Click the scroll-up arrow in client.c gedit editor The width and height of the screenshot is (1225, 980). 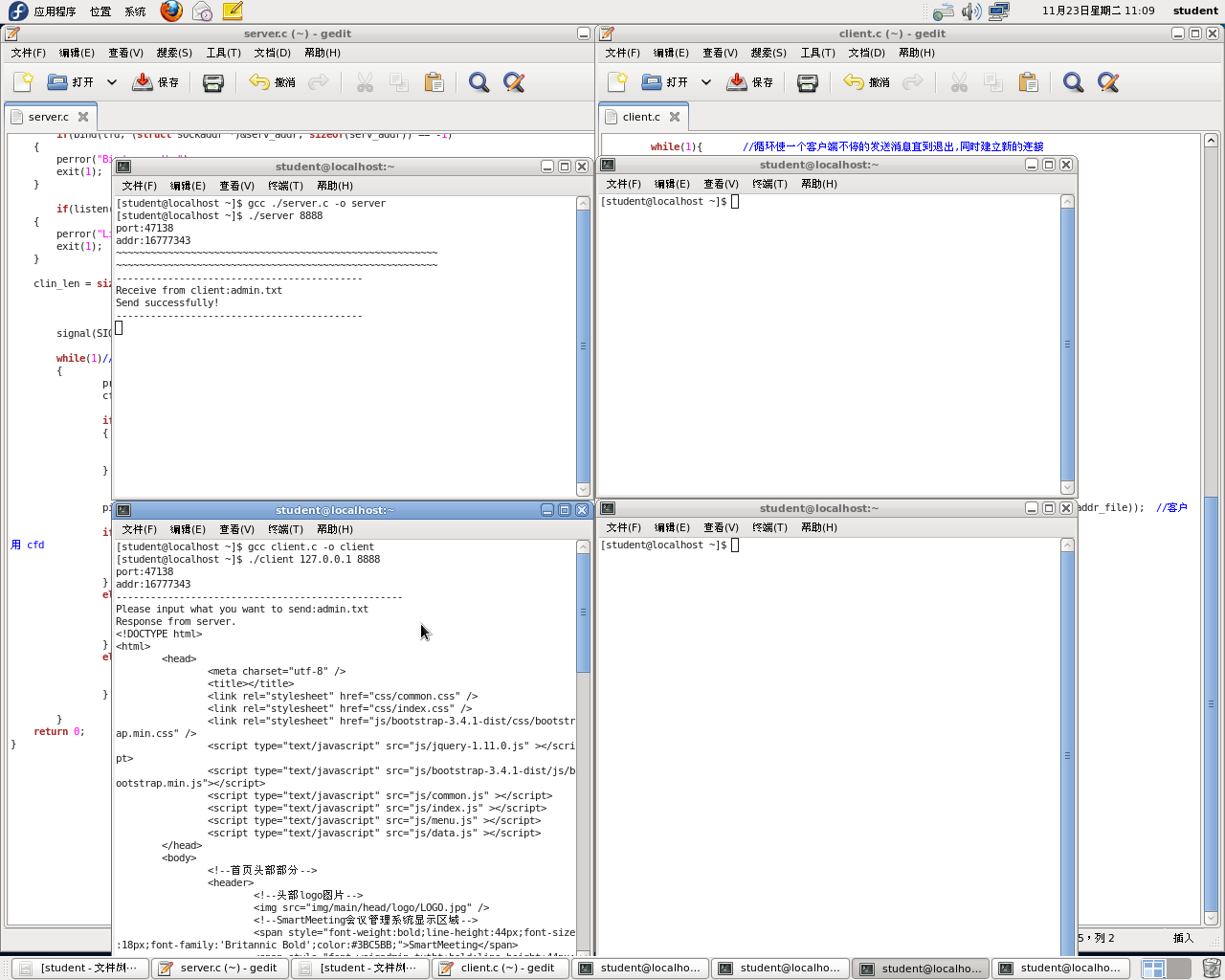[x=1211, y=140]
